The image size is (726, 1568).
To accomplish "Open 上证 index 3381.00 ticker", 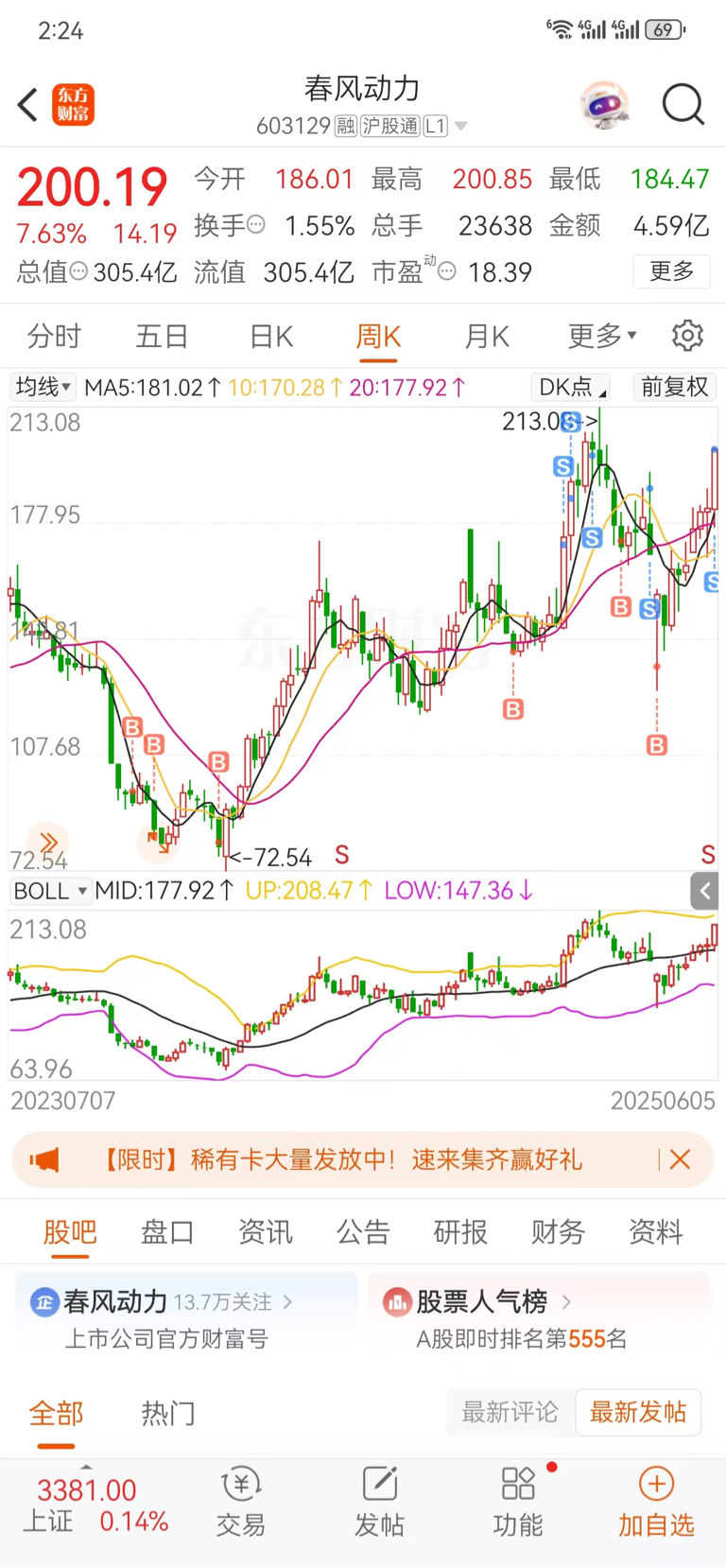I will 95,1506.
